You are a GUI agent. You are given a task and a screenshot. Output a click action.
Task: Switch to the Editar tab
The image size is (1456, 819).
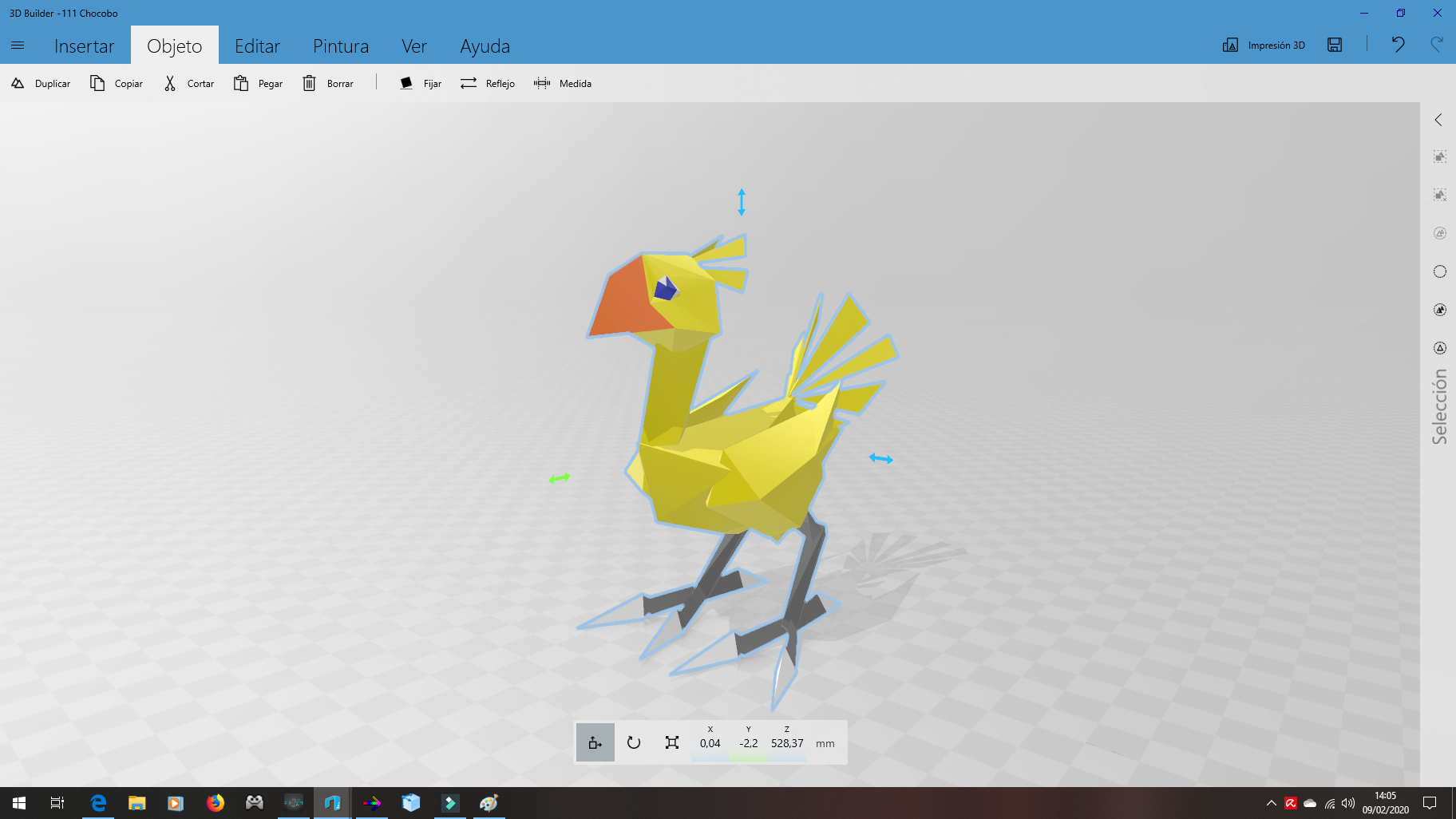click(x=257, y=45)
